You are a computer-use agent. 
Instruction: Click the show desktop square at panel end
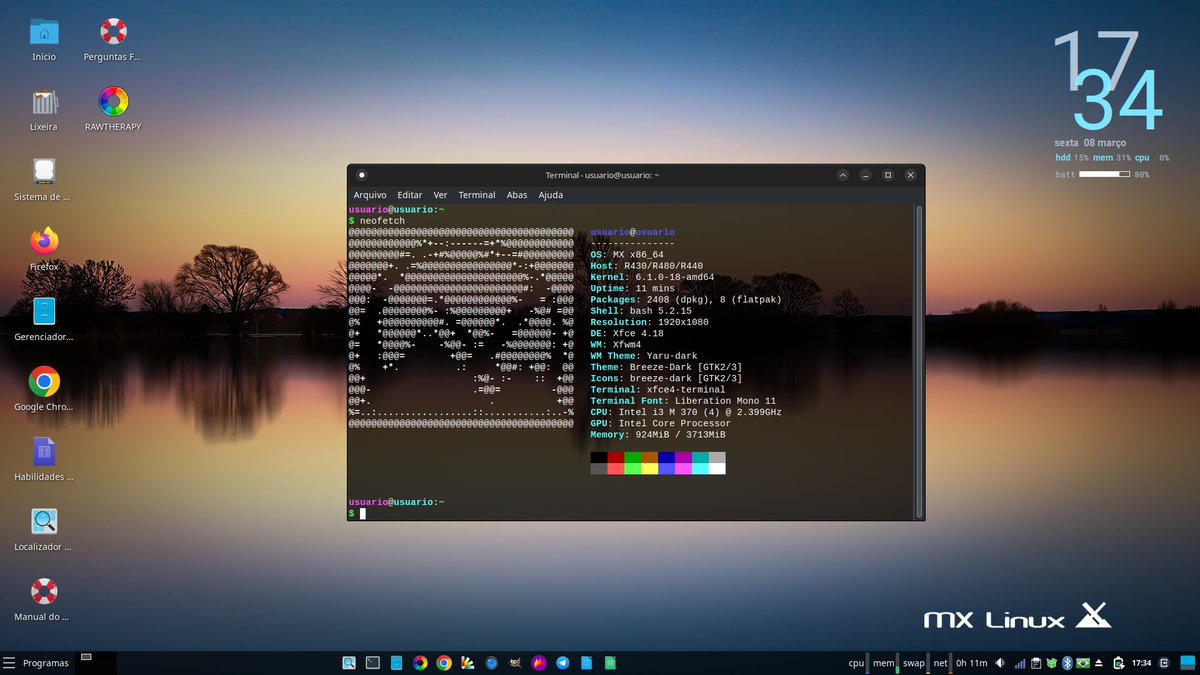[1190, 663]
